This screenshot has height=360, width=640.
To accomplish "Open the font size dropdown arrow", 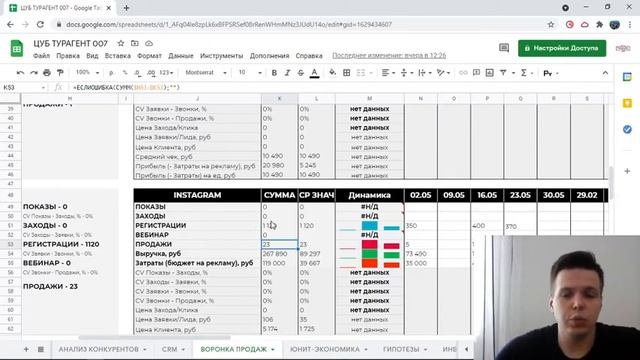I will tap(260, 73).
